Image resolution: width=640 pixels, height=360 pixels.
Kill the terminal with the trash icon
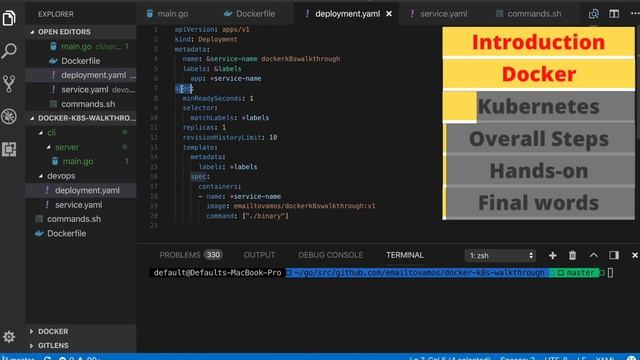click(573, 255)
